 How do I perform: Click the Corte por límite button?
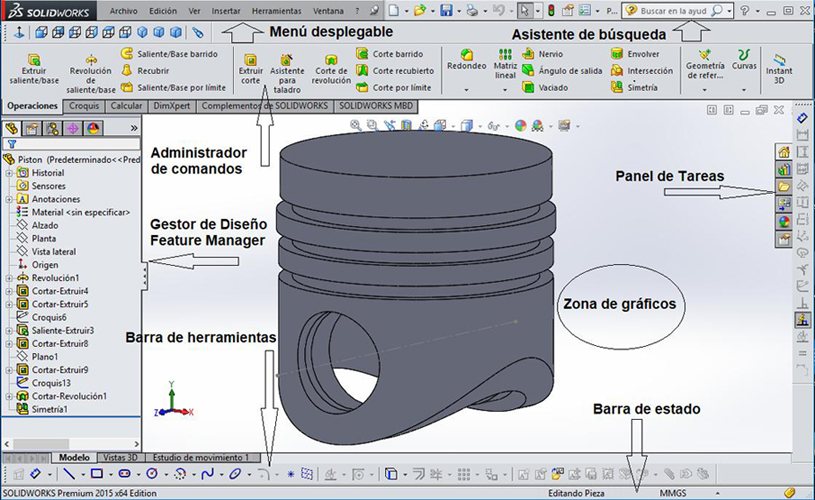(395, 88)
